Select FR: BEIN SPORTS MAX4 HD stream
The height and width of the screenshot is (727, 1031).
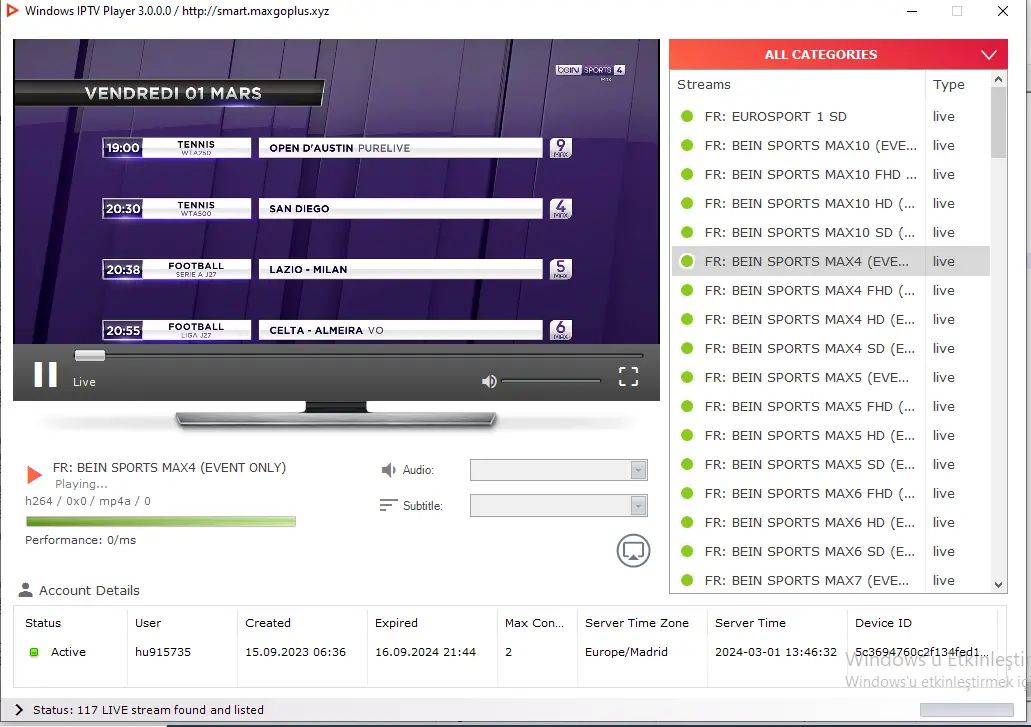tap(830, 319)
